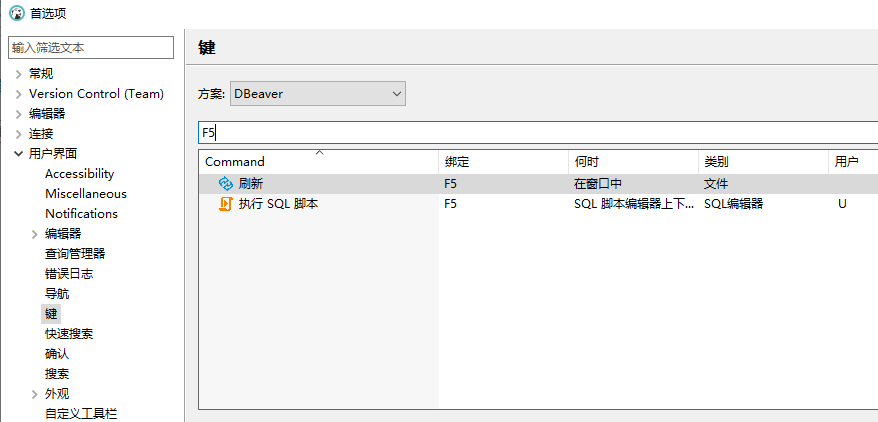
Task: Expand the Version Control (Team) node
Action: click(x=18, y=94)
